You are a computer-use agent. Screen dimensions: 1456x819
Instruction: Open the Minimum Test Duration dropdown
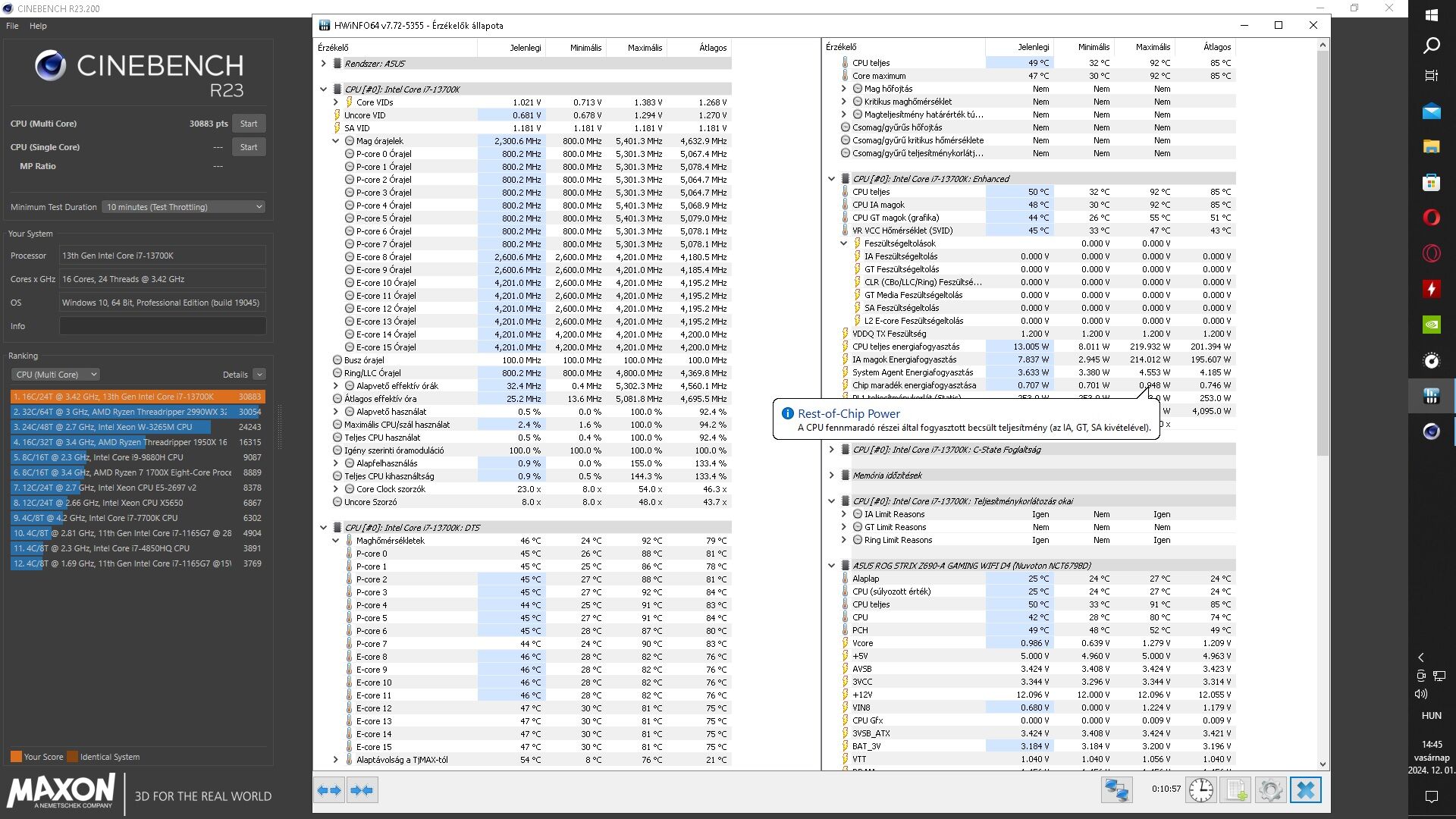tap(184, 207)
